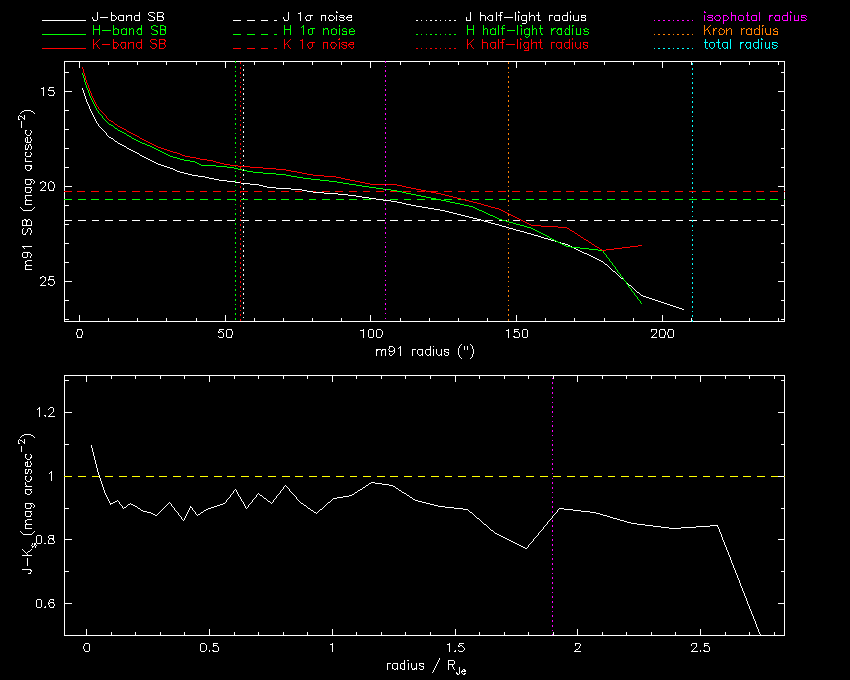This screenshot has height=680, width=850.
Task: Click the 'm91 radius' x-axis title
Action: [424, 352]
